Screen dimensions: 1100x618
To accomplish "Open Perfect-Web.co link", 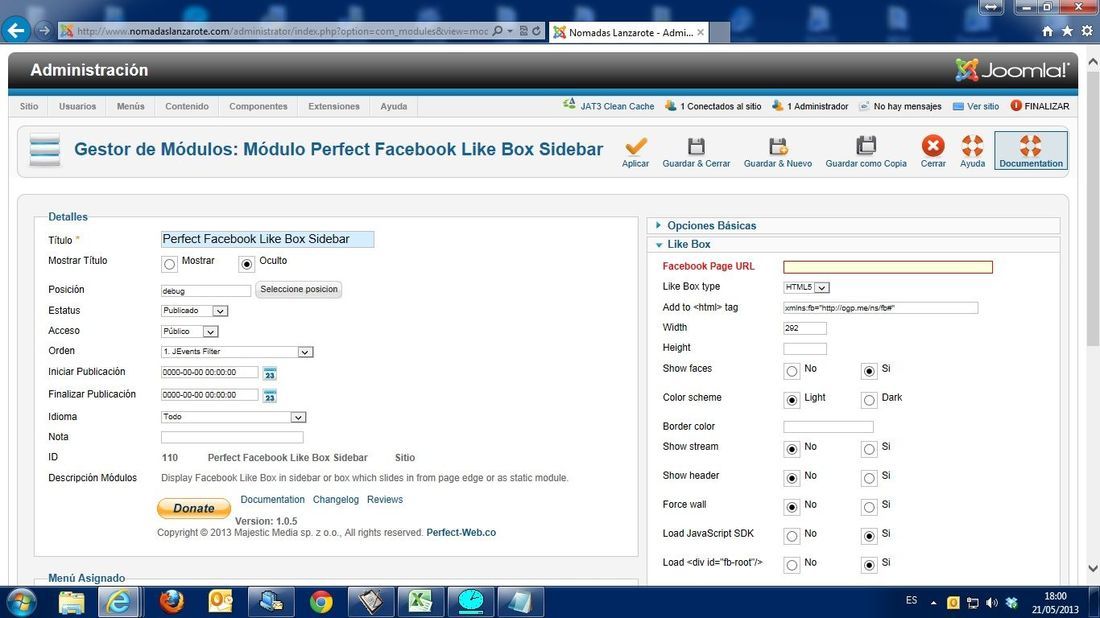I will click(x=461, y=532).
